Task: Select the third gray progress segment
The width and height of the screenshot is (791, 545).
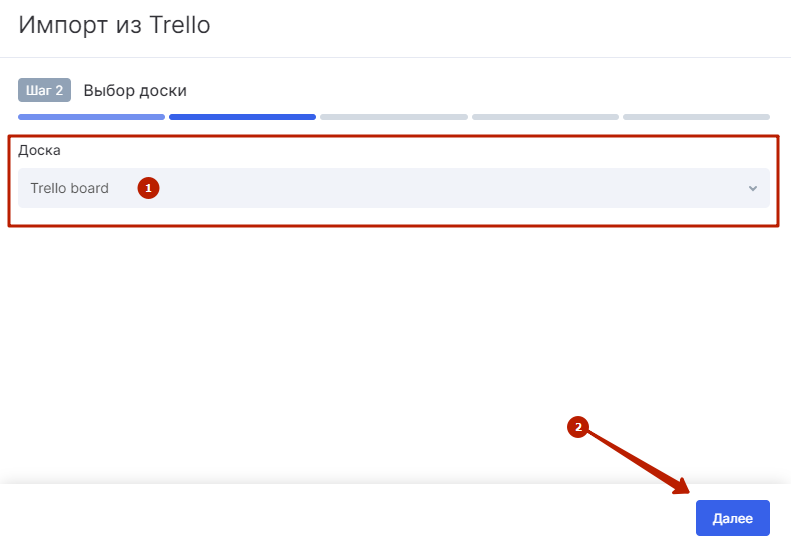Action: pyautogui.click(x=393, y=117)
